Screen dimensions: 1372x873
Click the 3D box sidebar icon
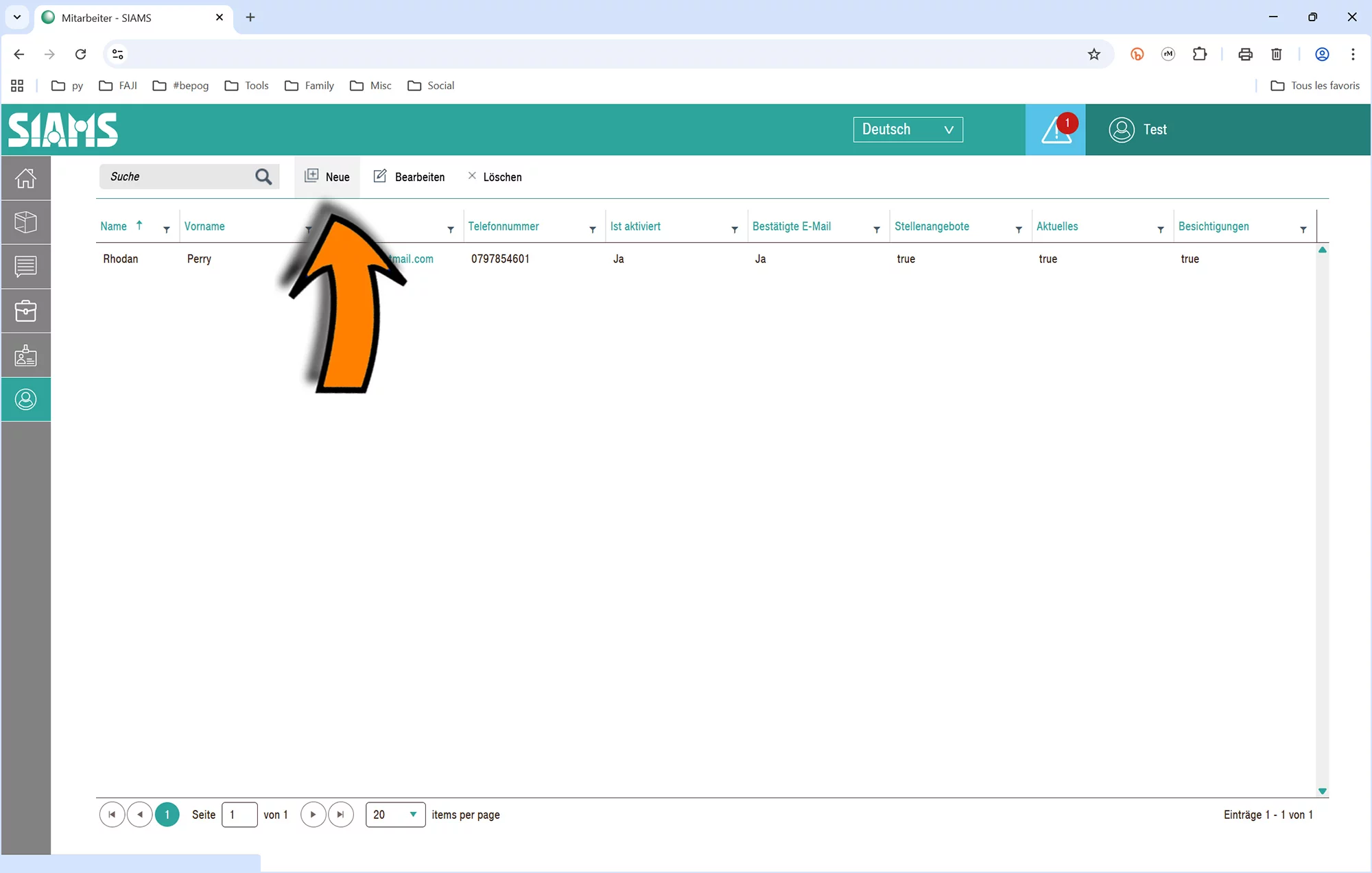(25, 222)
